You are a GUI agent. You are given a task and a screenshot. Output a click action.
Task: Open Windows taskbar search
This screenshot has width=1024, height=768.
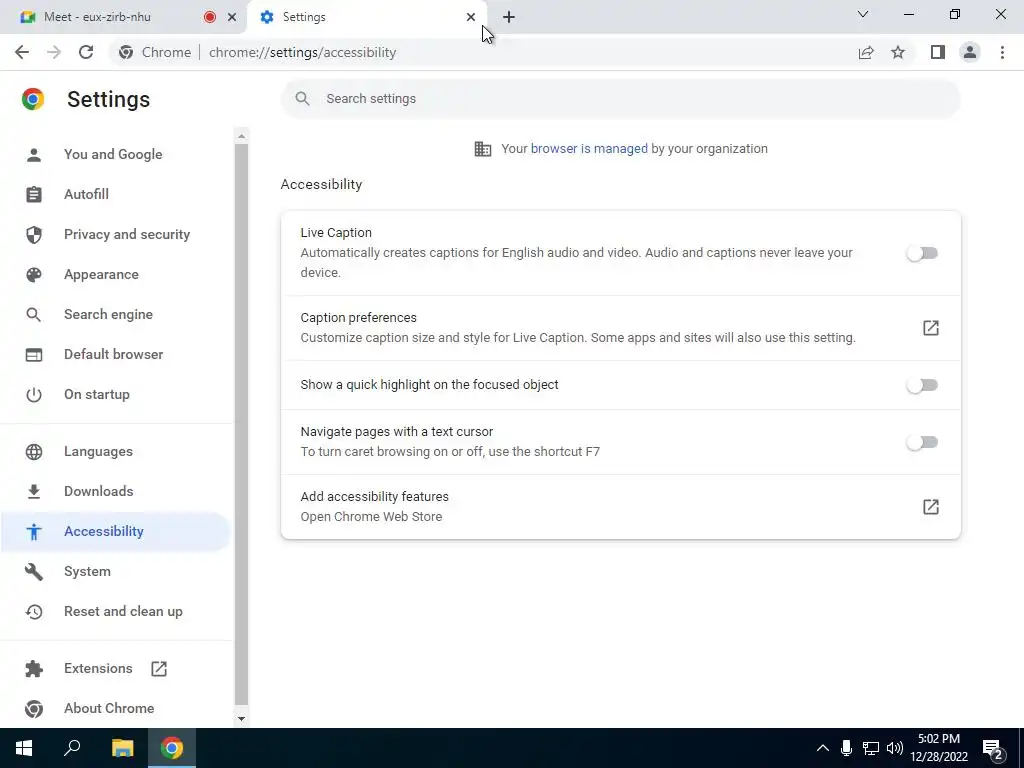tap(72, 748)
